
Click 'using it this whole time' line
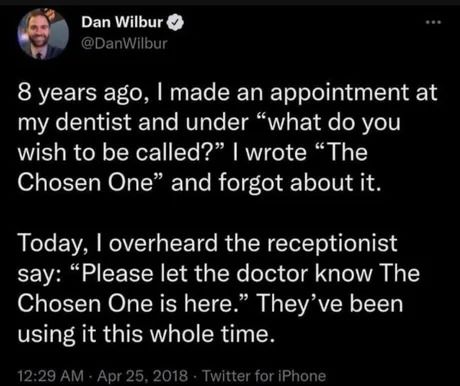147,335
